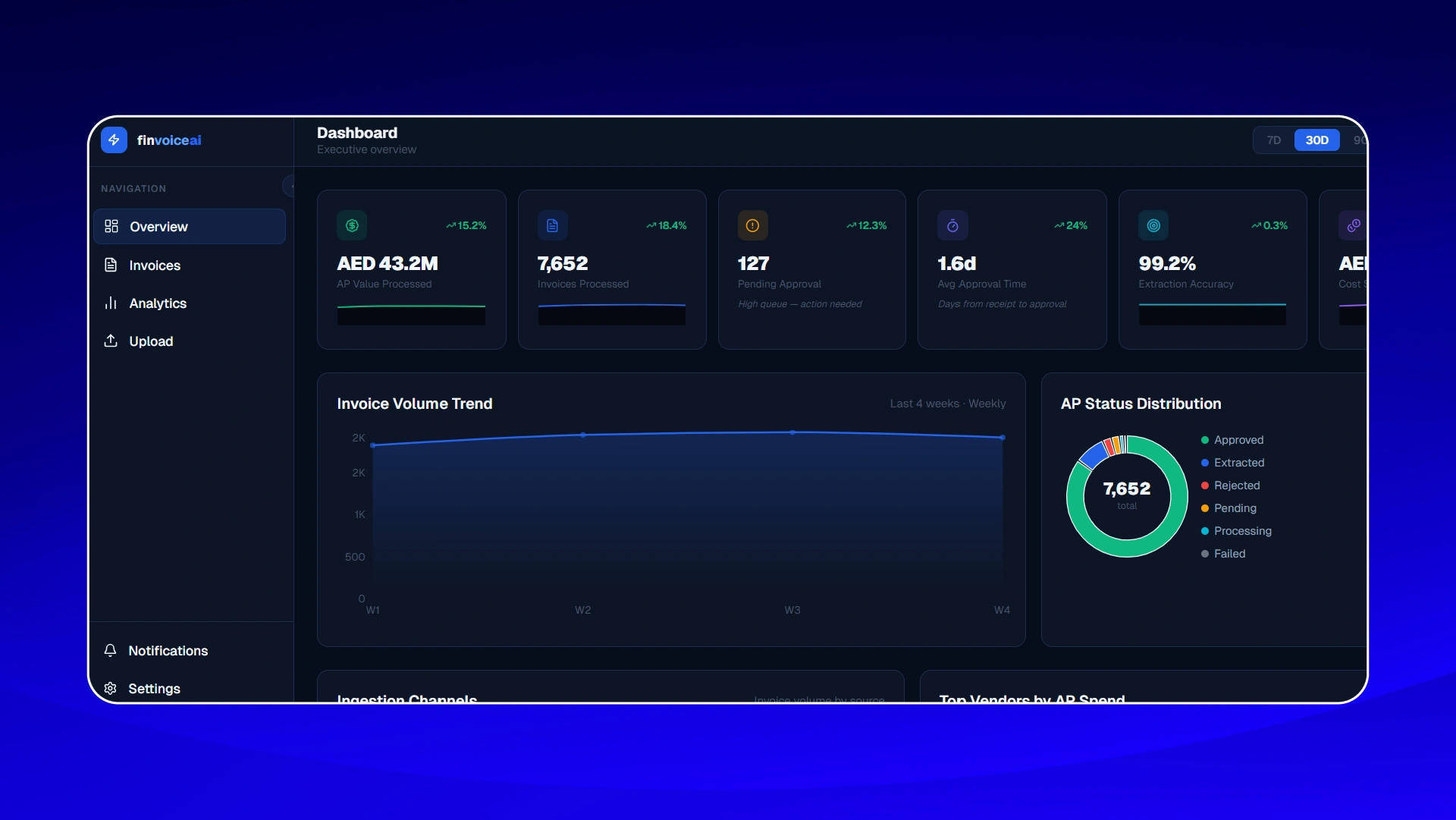This screenshot has width=1456, height=820.
Task: Click the blue Extracted donut segment
Action: coord(1092,454)
